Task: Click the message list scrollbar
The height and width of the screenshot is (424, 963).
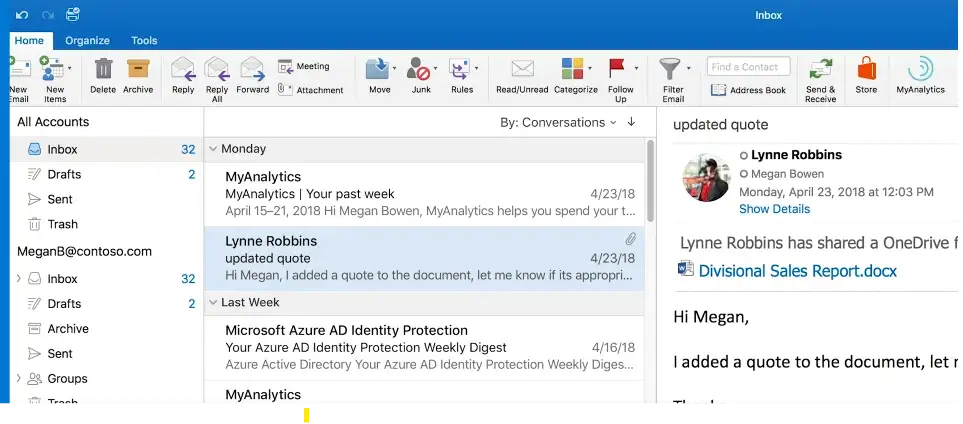Action: (x=651, y=180)
